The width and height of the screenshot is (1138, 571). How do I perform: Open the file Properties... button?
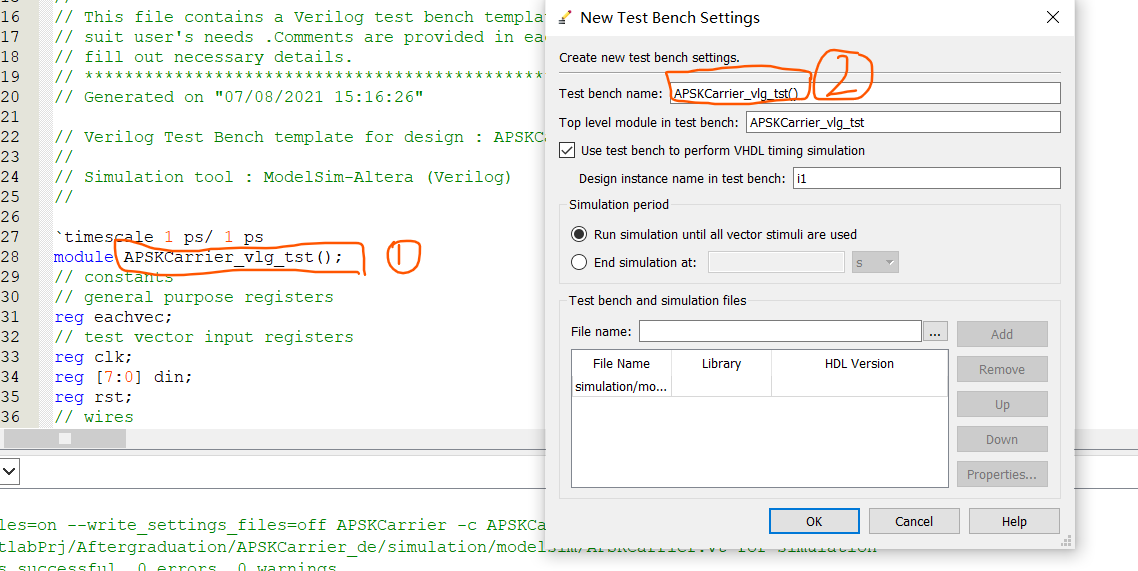pos(1002,474)
